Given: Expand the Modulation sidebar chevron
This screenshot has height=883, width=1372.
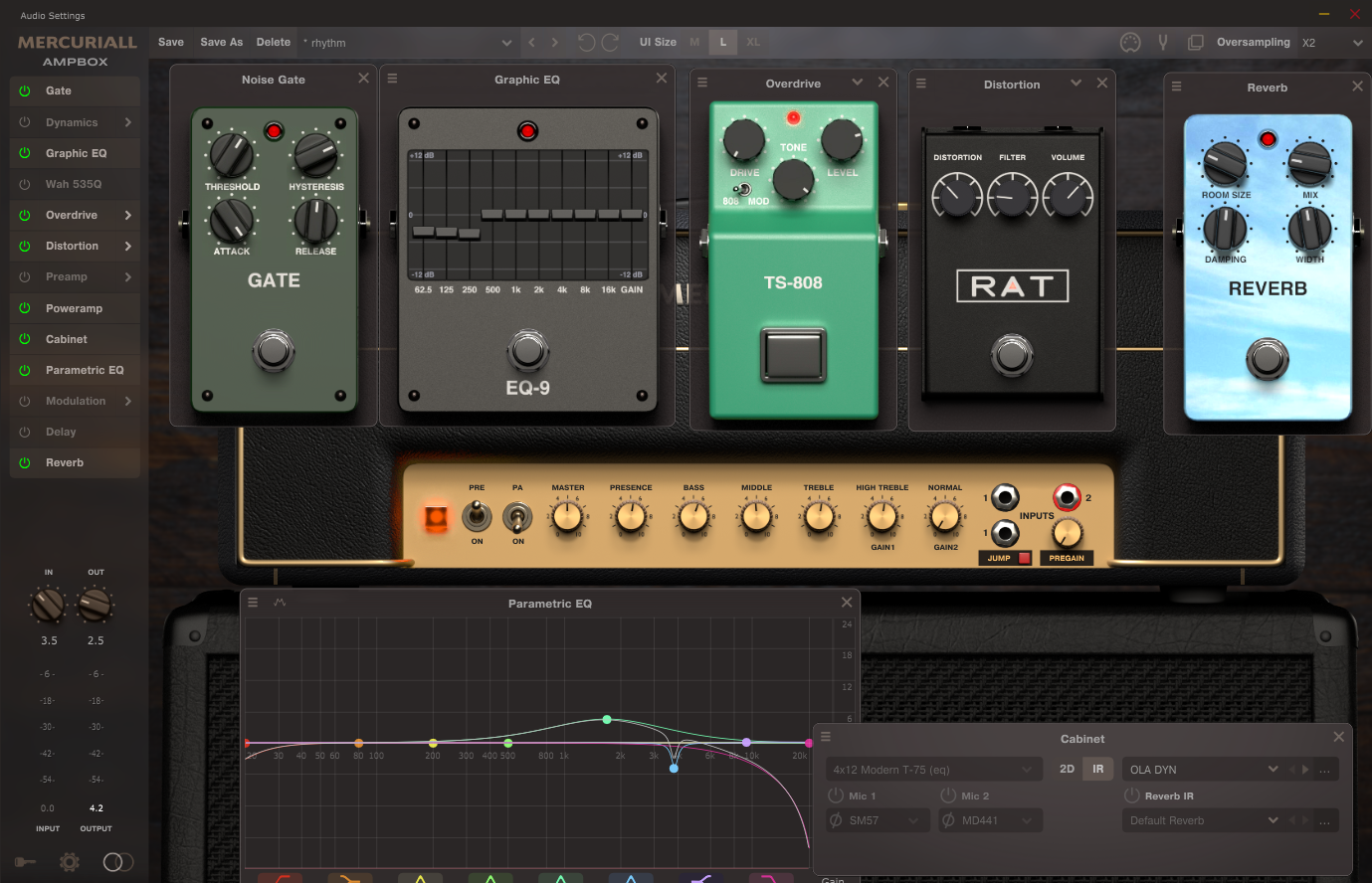Looking at the screenshot, I should [128, 401].
